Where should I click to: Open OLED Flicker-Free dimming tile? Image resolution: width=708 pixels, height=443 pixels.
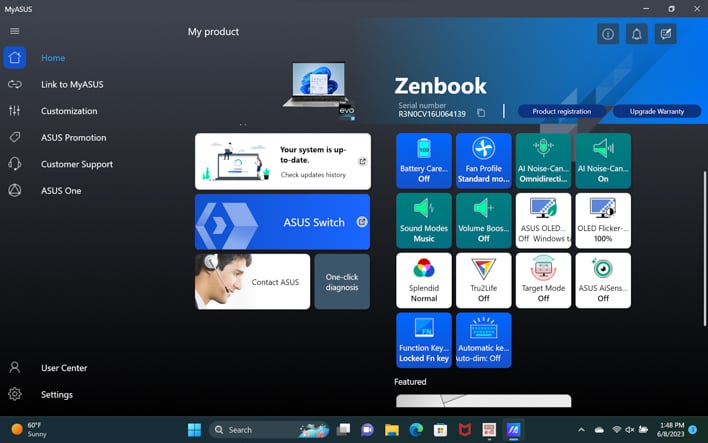[x=603, y=221]
